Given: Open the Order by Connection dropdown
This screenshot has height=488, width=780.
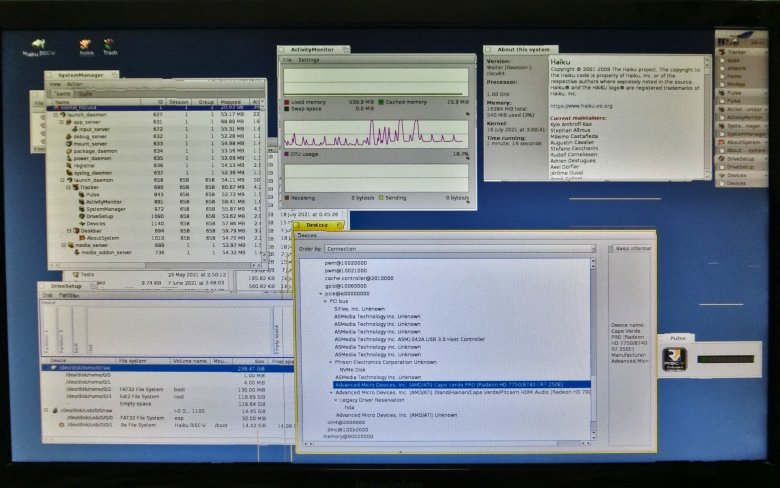Looking at the screenshot, I should 460,249.
